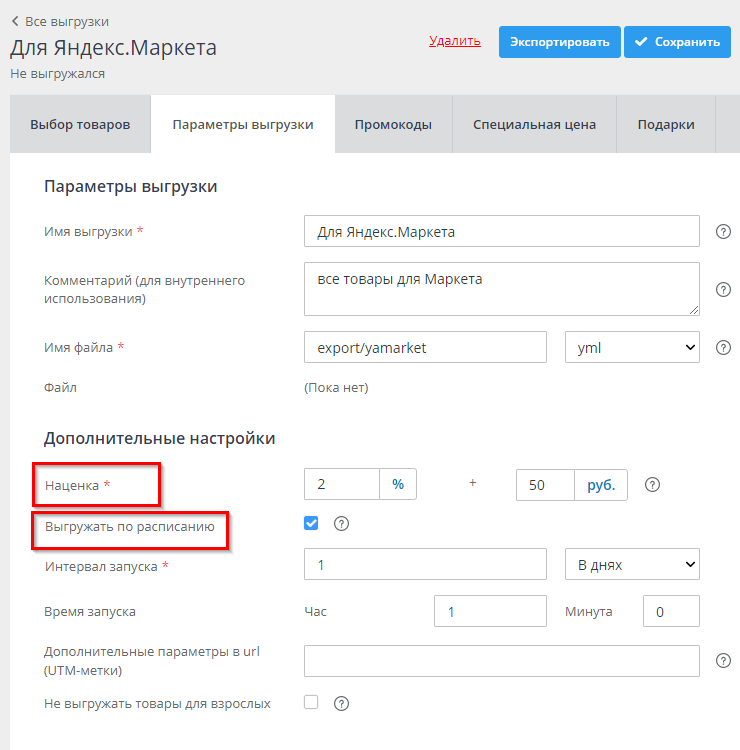
Task: Click into the export/yamarket file name field
Action: [x=425, y=347]
